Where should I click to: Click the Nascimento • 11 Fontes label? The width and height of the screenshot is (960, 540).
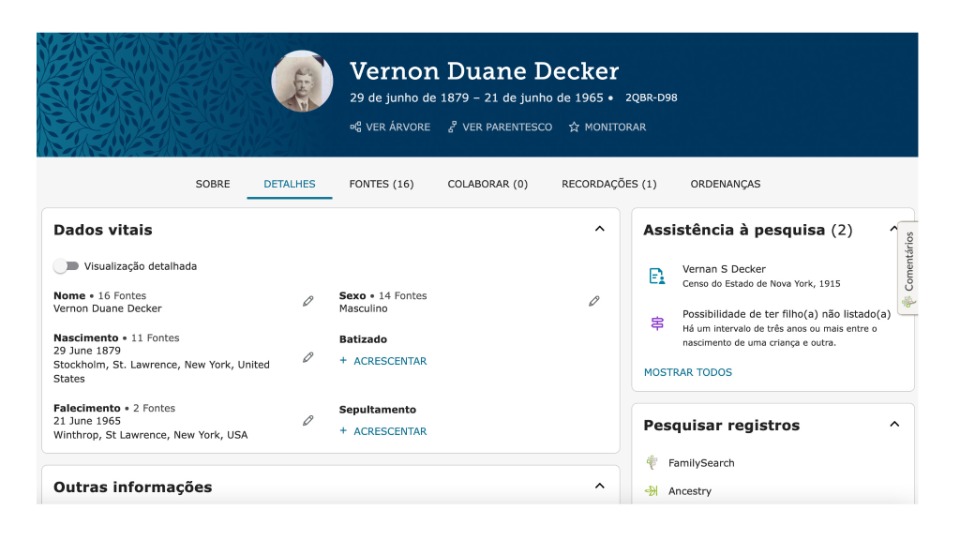click(116, 338)
